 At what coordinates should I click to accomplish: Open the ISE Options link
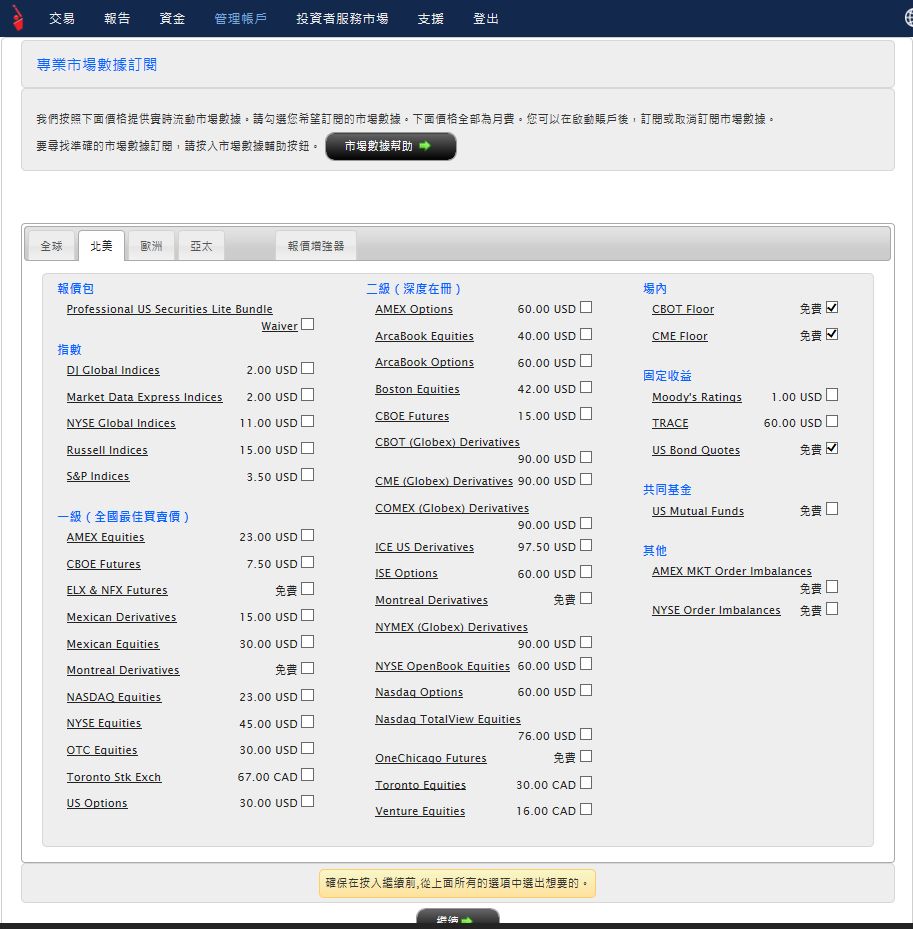coord(406,574)
